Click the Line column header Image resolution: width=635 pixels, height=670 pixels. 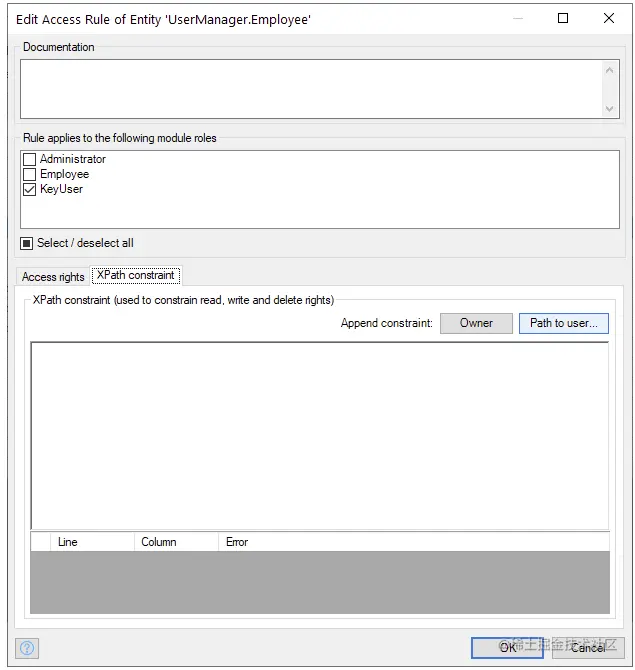point(92,542)
